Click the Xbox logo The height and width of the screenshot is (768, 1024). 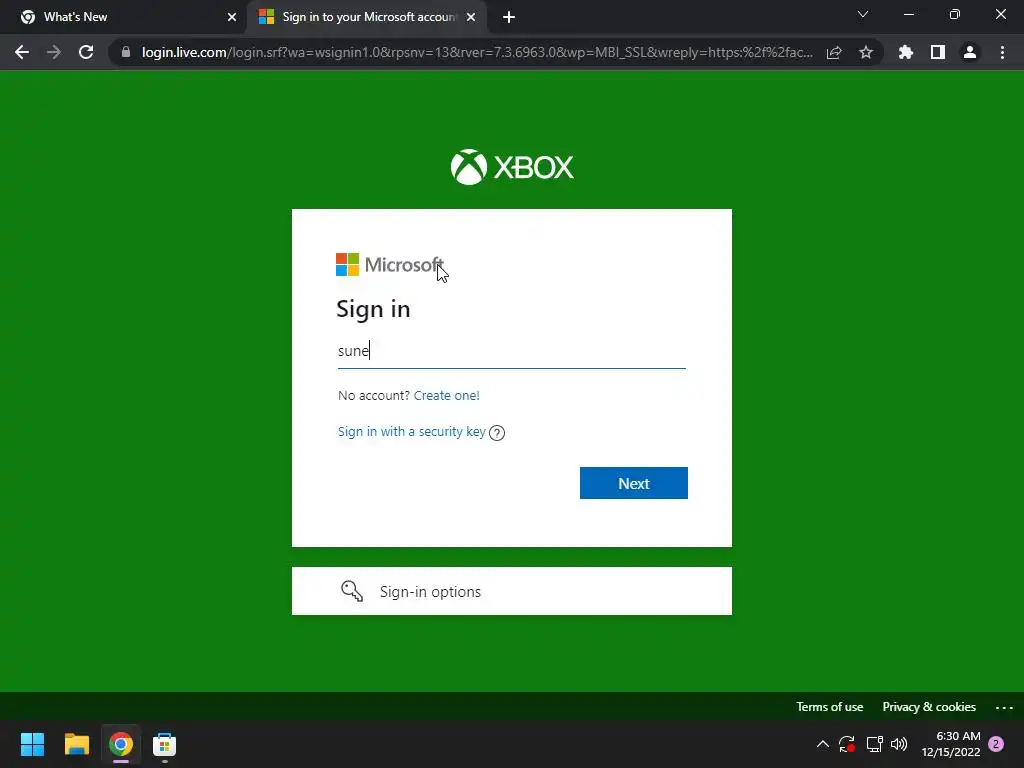click(x=512, y=167)
